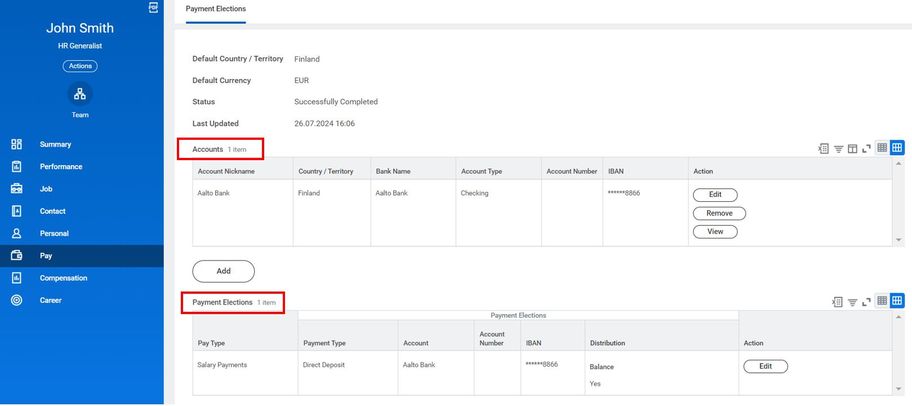Export Payment Elections table to Excel
The height and width of the screenshot is (406, 912).
click(838, 301)
